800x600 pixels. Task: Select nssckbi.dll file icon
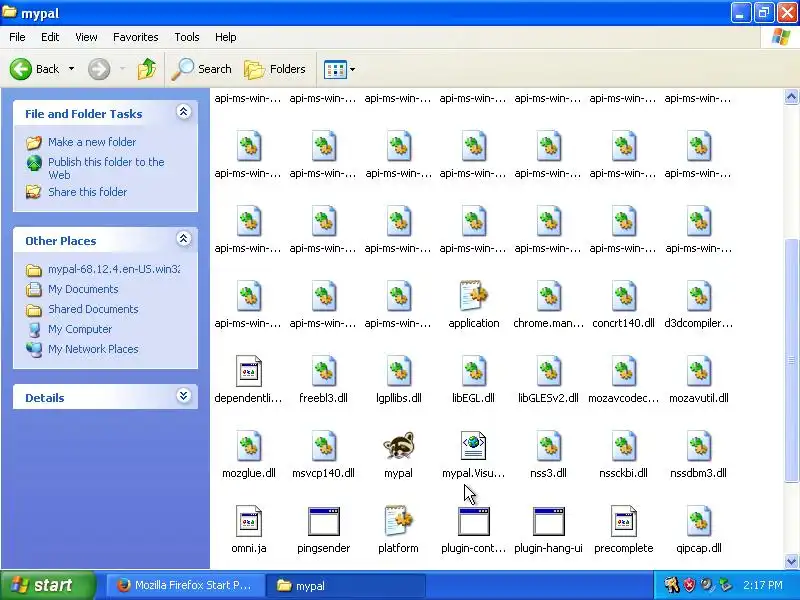623,446
